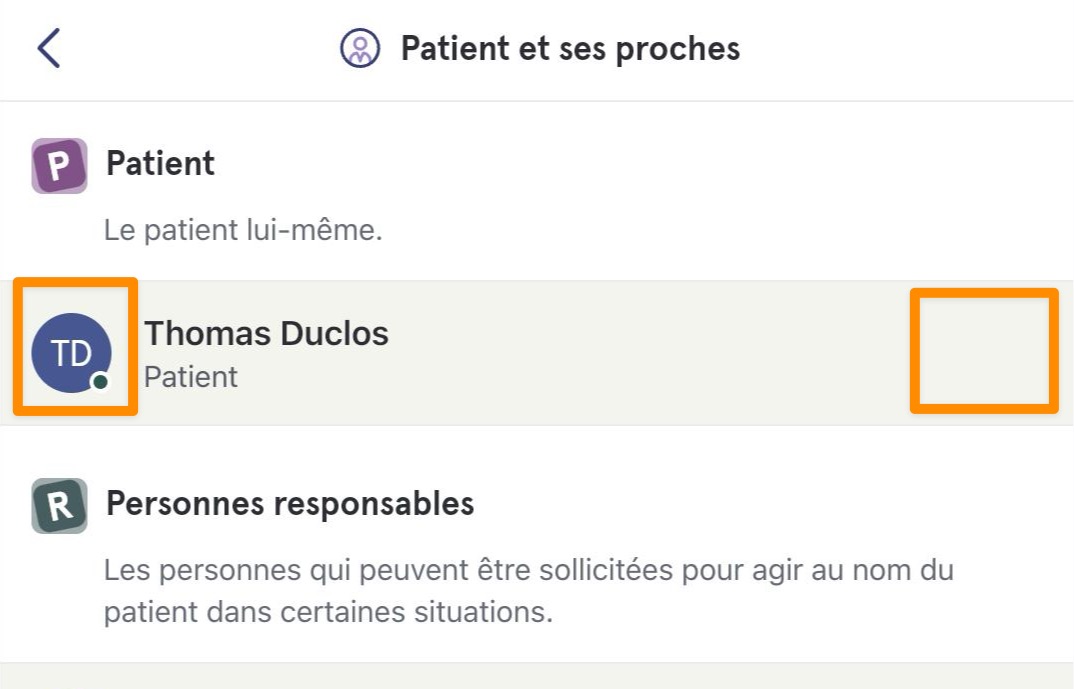Click the "Patient et ses proches" title
Screen dimensions: 1074x689
tap(571, 49)
